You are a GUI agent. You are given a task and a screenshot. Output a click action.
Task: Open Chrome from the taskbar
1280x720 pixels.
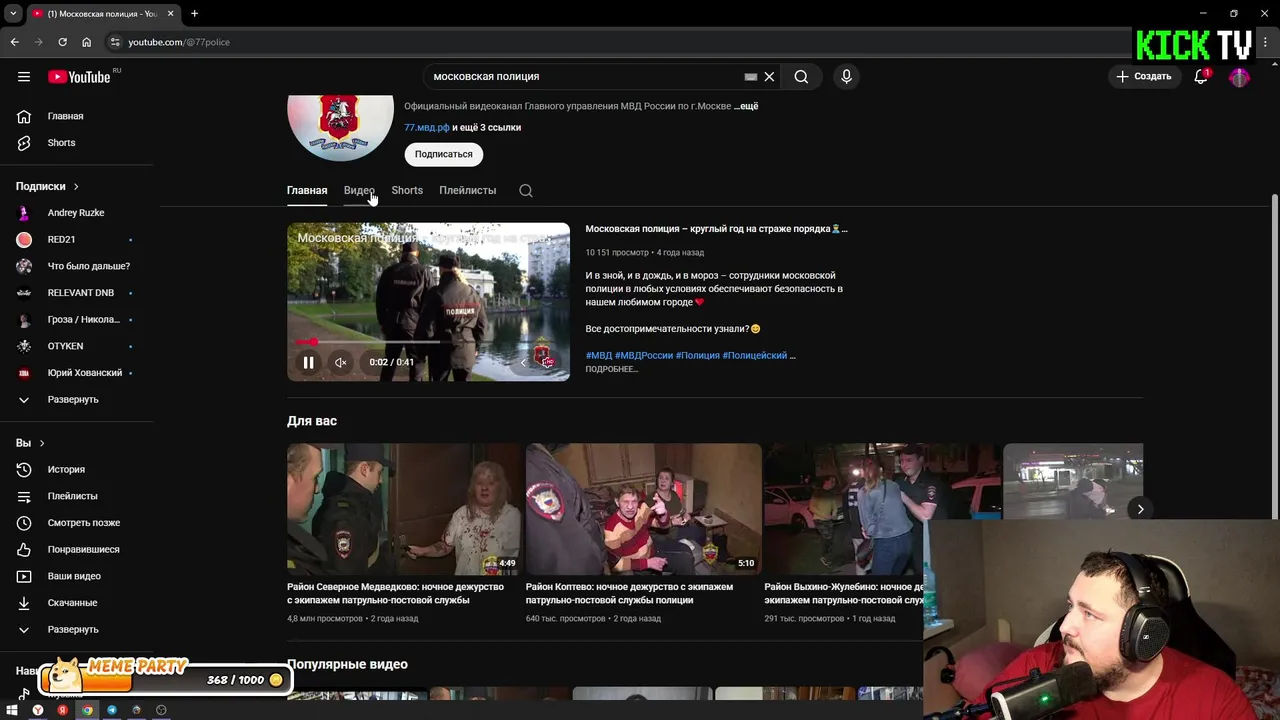87,711
